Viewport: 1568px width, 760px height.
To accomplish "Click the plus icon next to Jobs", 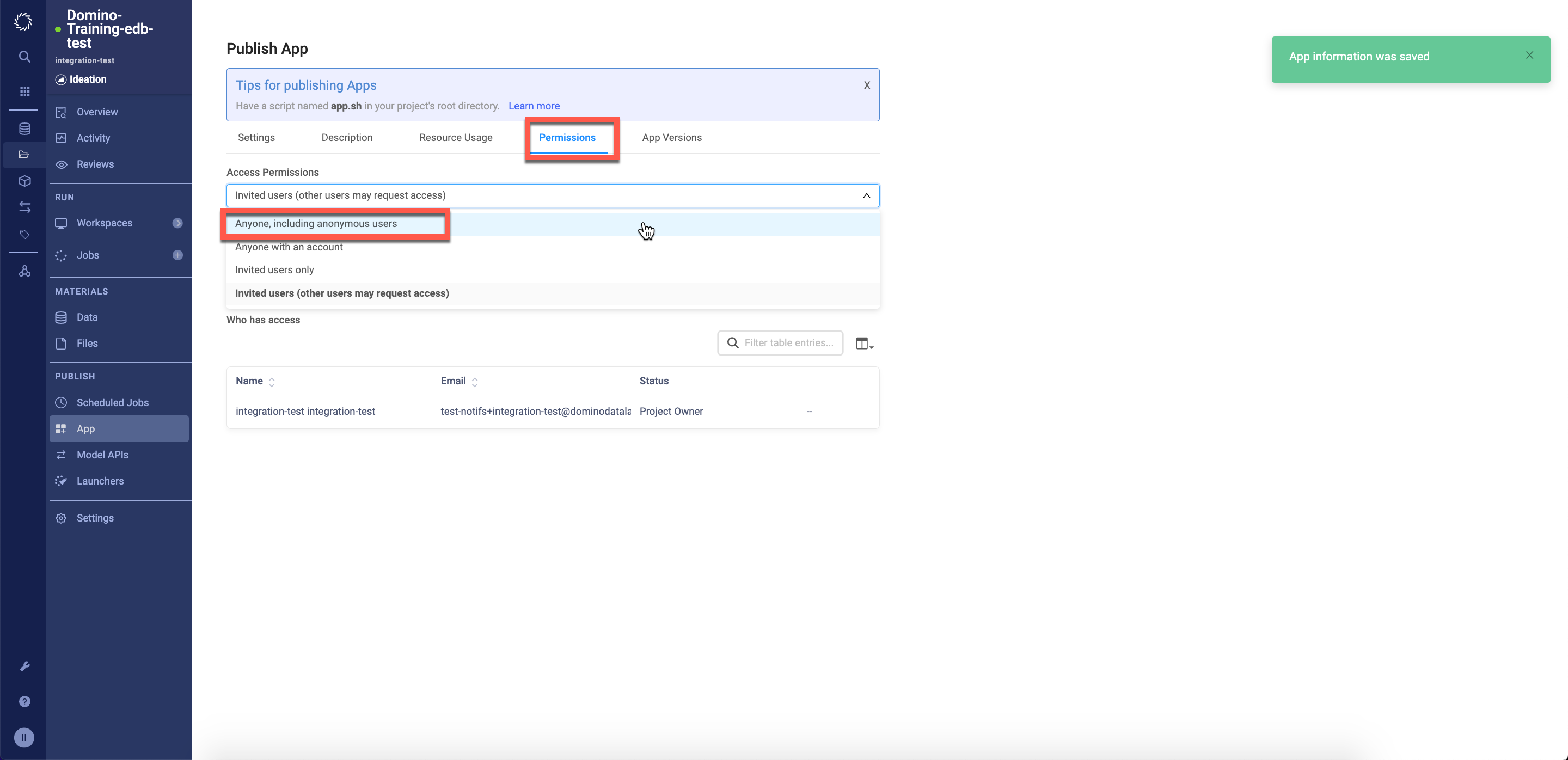I will pos(177,255).
